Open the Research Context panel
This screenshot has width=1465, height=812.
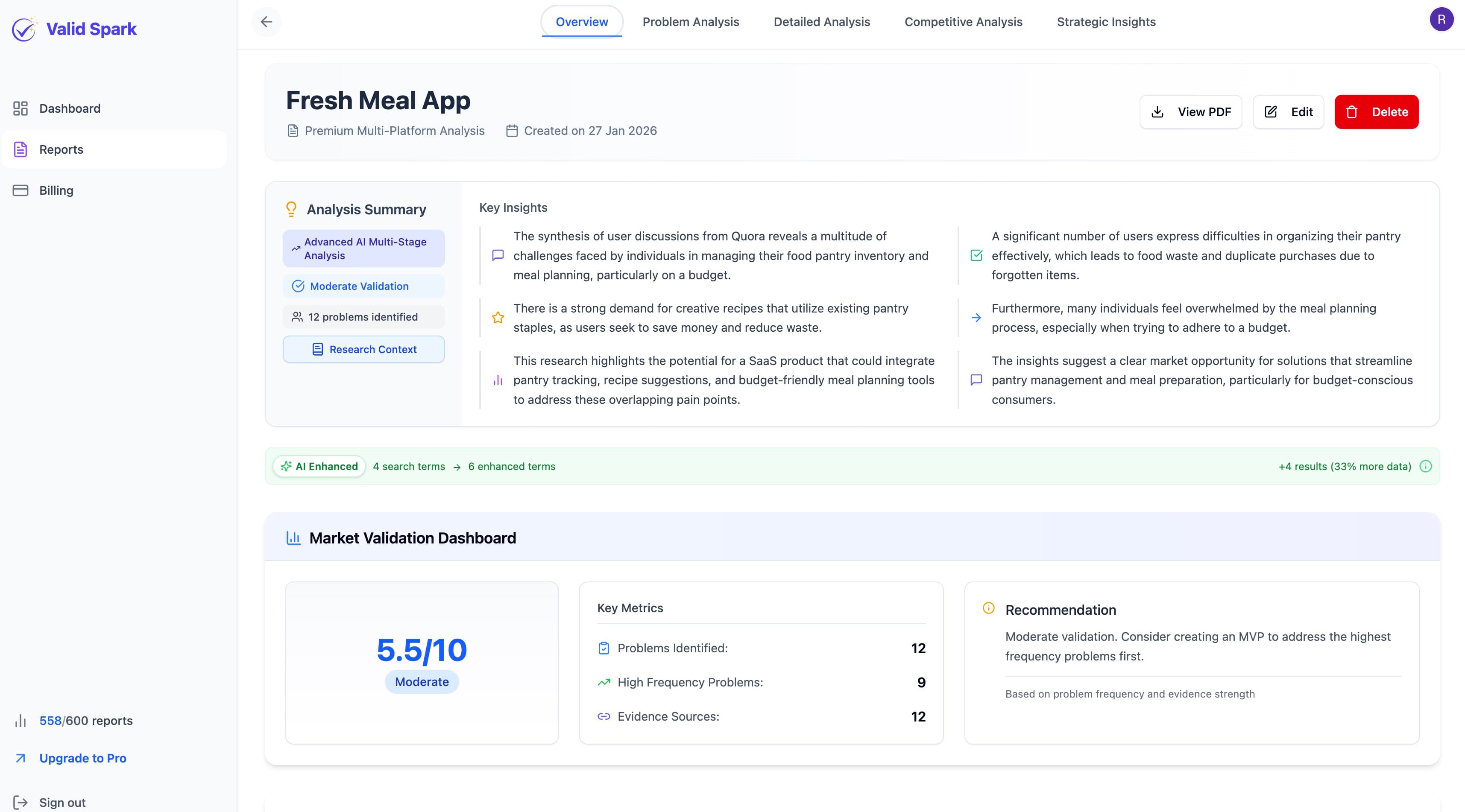click(363, 349)
